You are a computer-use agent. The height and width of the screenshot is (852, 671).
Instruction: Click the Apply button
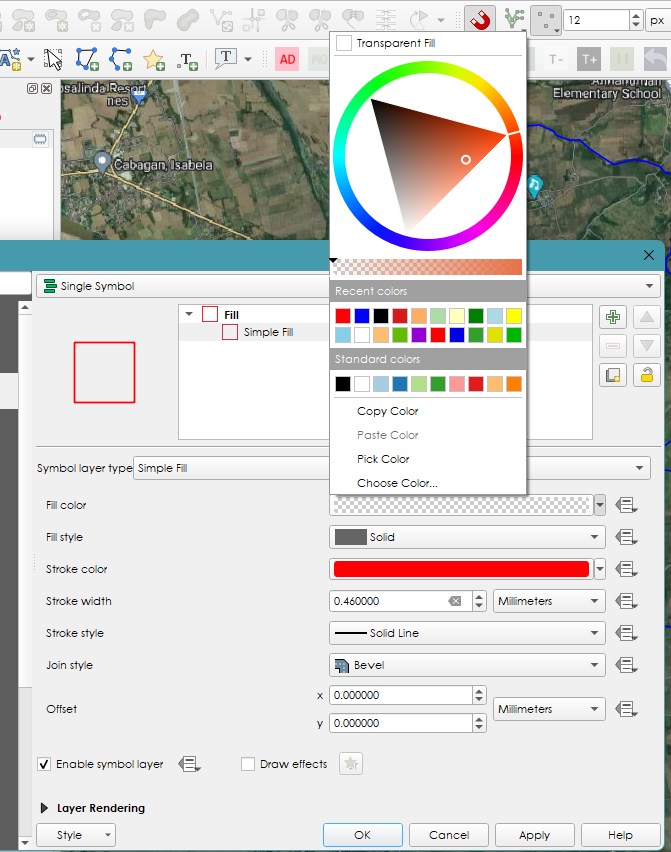(534, 835)
